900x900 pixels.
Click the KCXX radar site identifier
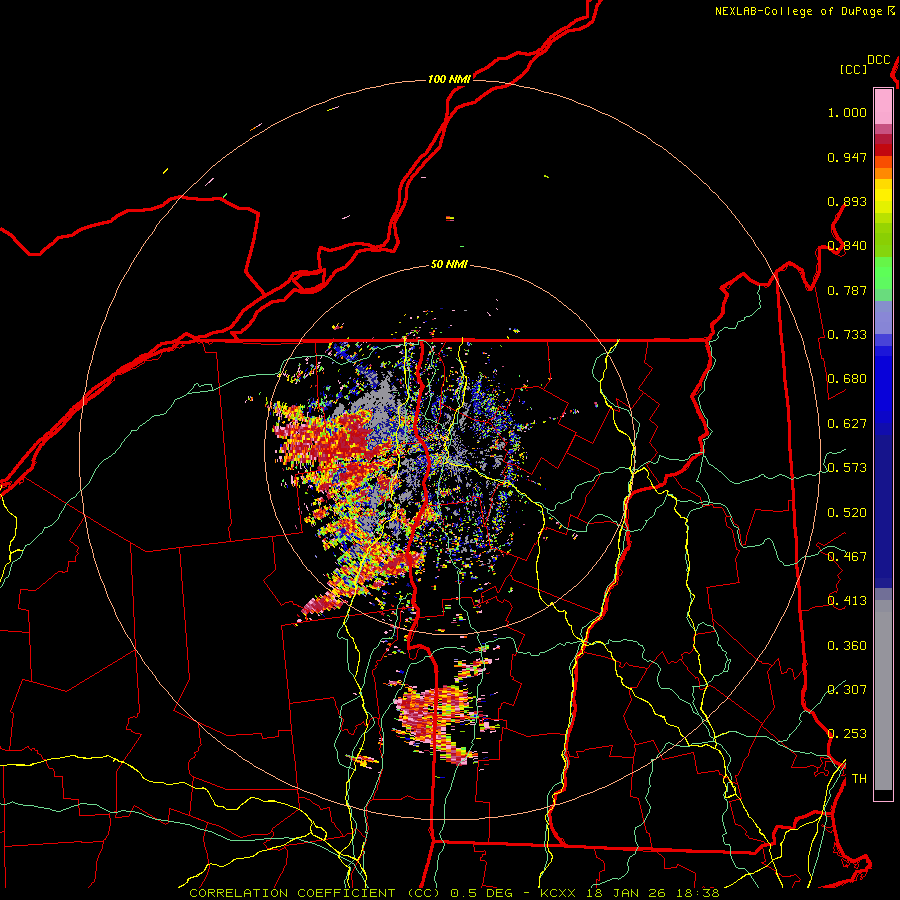pos(557,893)
